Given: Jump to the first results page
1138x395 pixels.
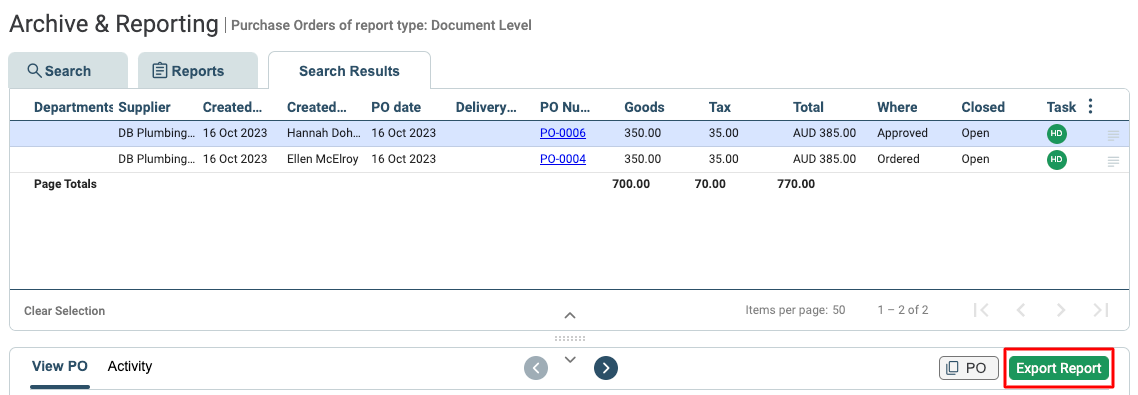Looking at the screenshot, I should [981, 310].
